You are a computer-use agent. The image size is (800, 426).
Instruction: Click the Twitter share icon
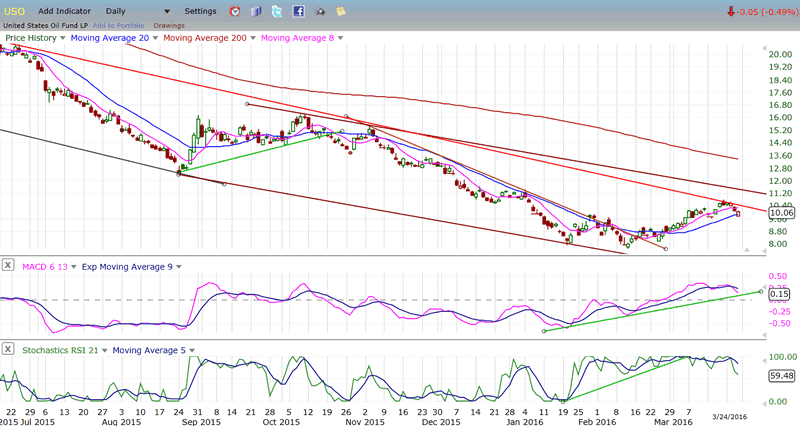(277, 12)
